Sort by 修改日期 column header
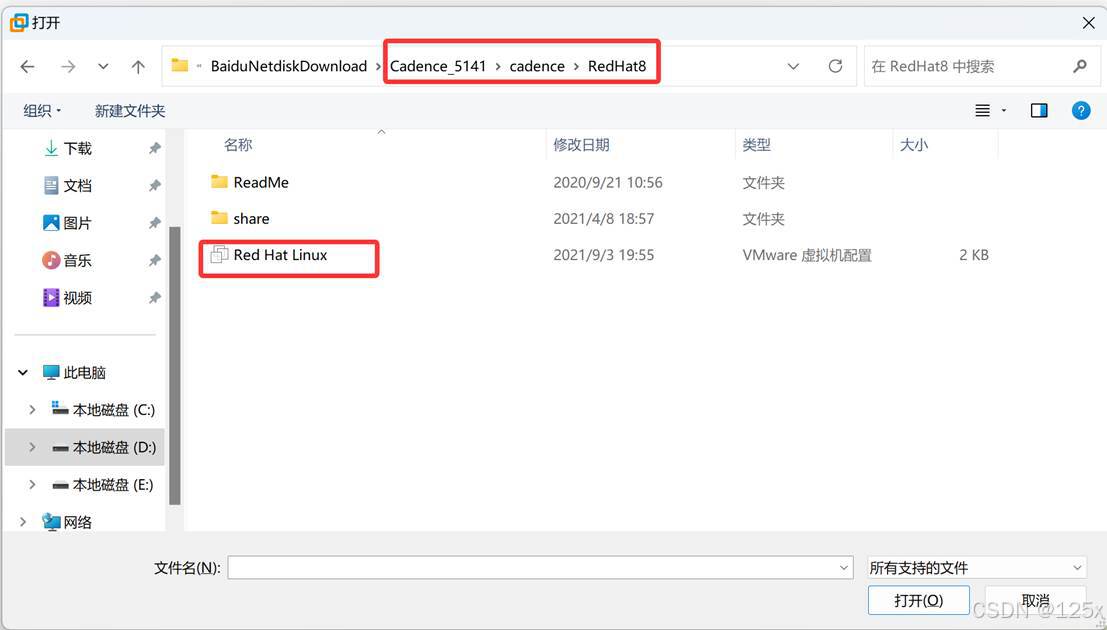This screenshot has height=630, width=1107. coord(581,145)
